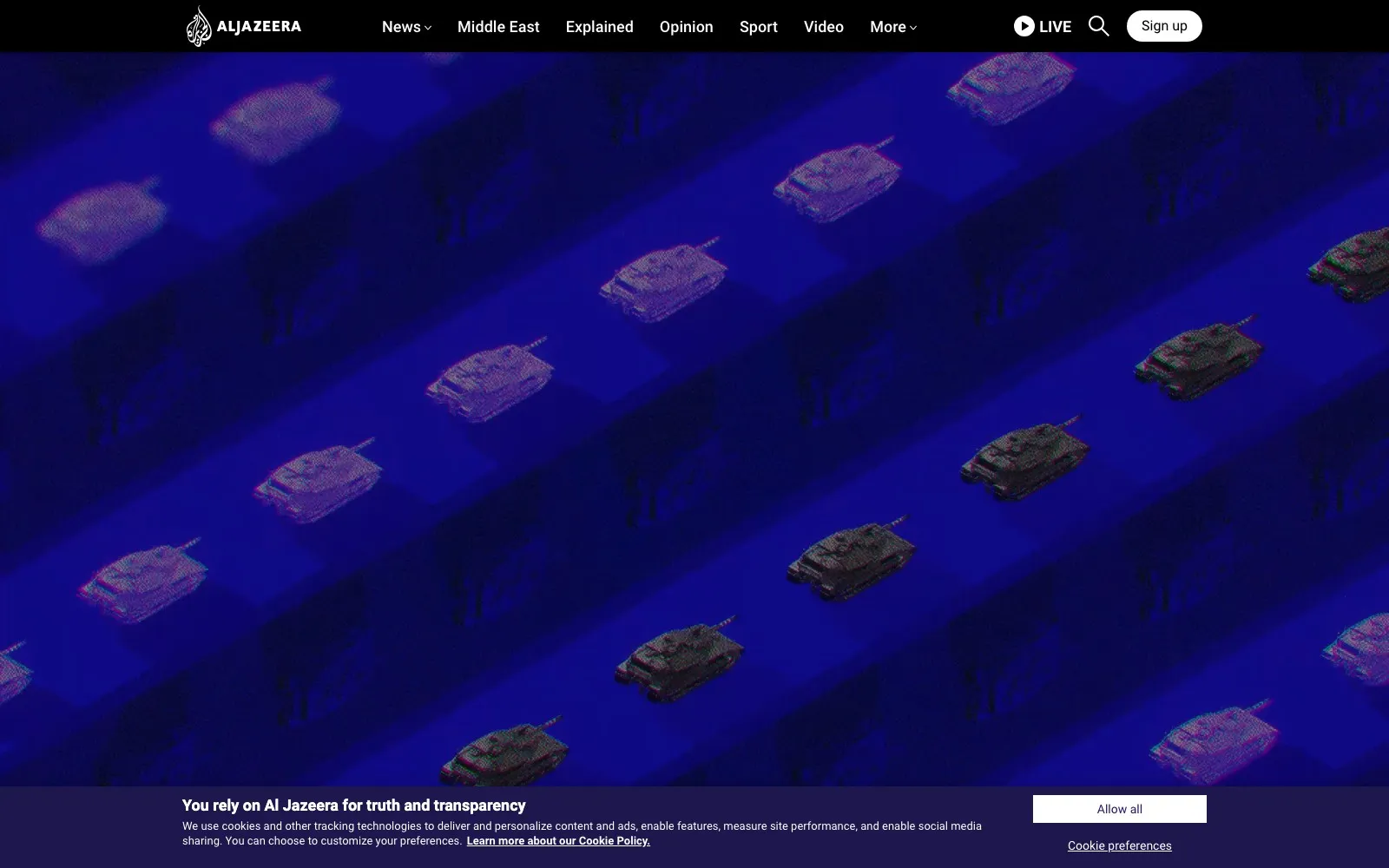Click the LIVE play icon
1389x868 pixels.
pos(1024,26)
